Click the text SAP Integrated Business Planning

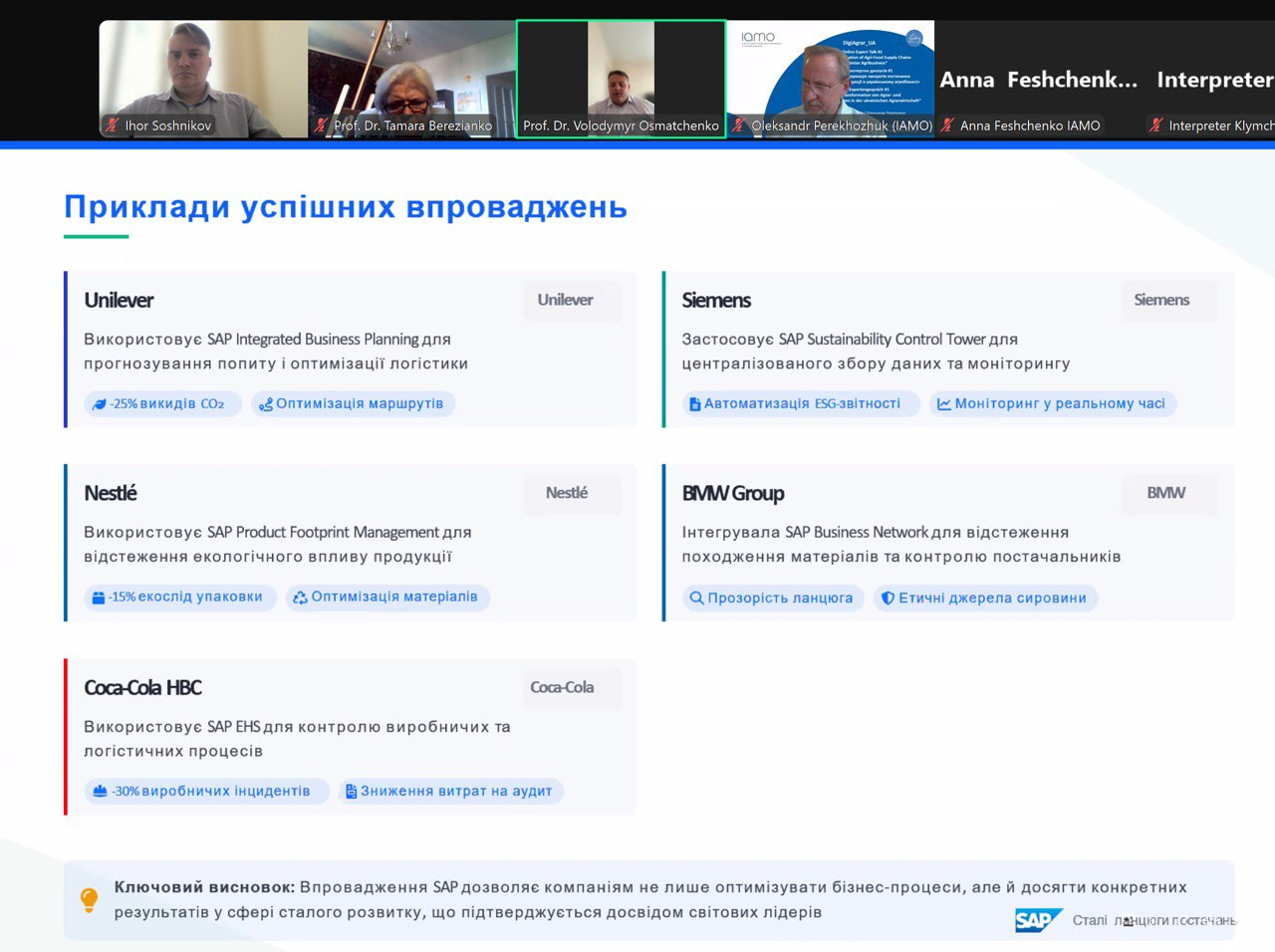coord(313,340)
